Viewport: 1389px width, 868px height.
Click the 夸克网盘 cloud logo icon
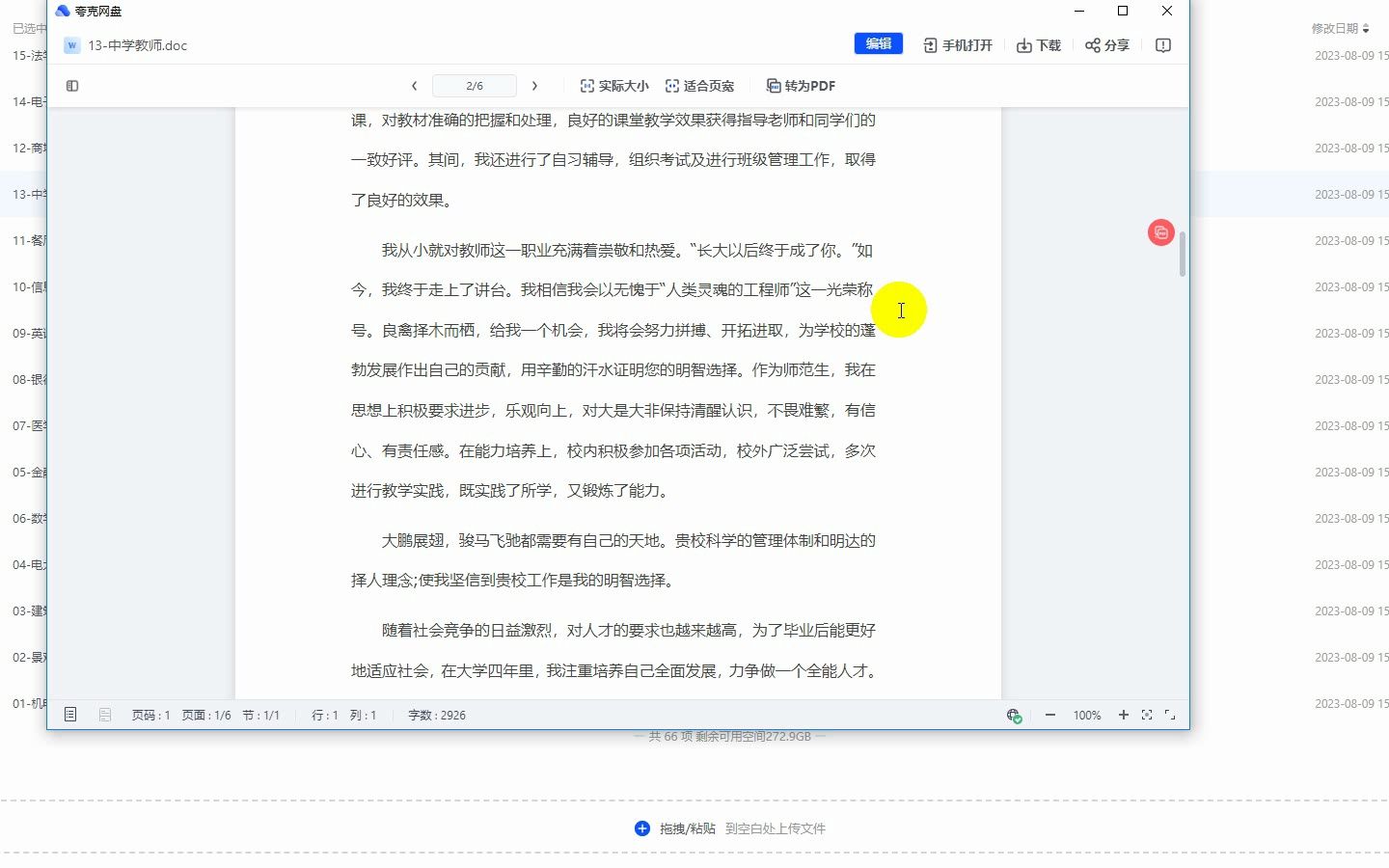tap(63, 11)
